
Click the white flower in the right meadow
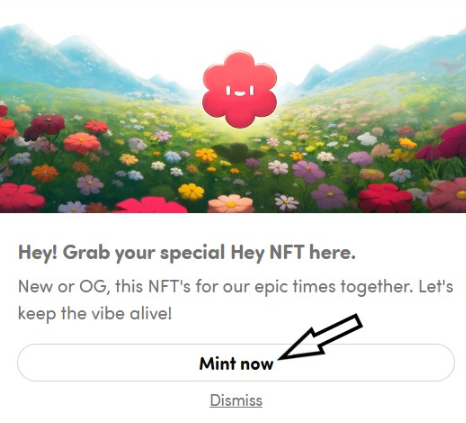click(367, 139)
